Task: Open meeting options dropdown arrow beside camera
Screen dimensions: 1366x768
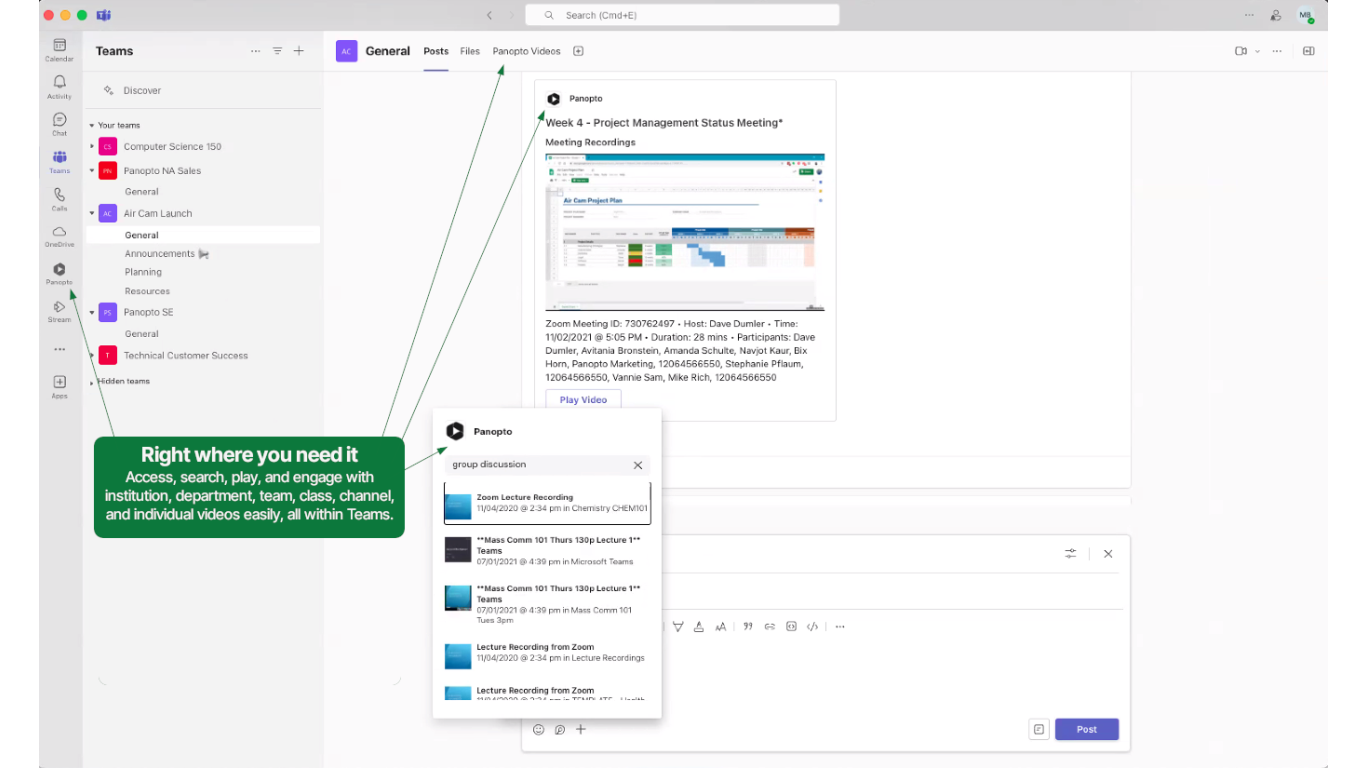Action: [x=1257, y=51]
